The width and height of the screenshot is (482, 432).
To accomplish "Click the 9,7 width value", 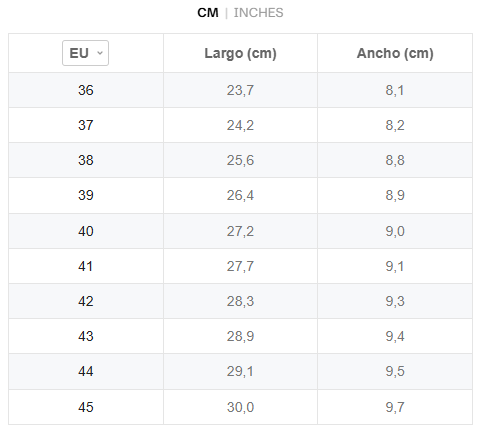I will pos(395,407).
